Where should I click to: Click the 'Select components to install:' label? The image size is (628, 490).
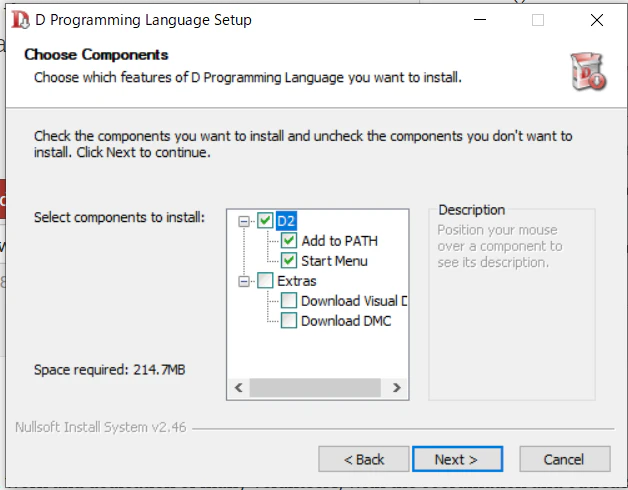(x=119, y=217)
